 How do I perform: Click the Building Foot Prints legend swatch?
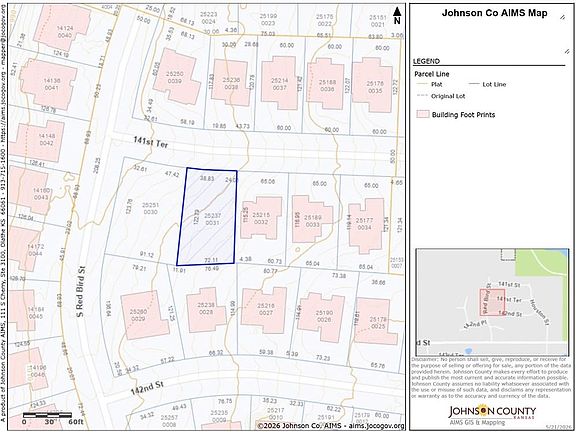[423, 114]
